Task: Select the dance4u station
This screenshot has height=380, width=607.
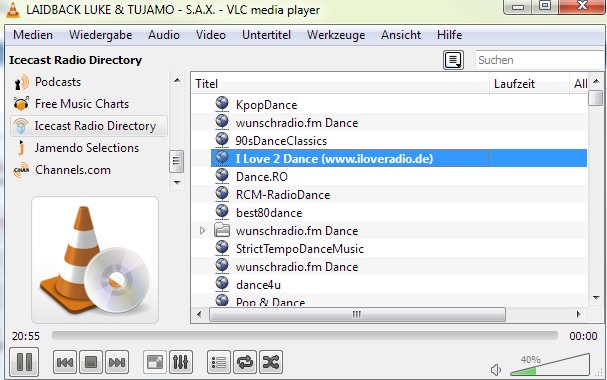Action: [258, 285]
